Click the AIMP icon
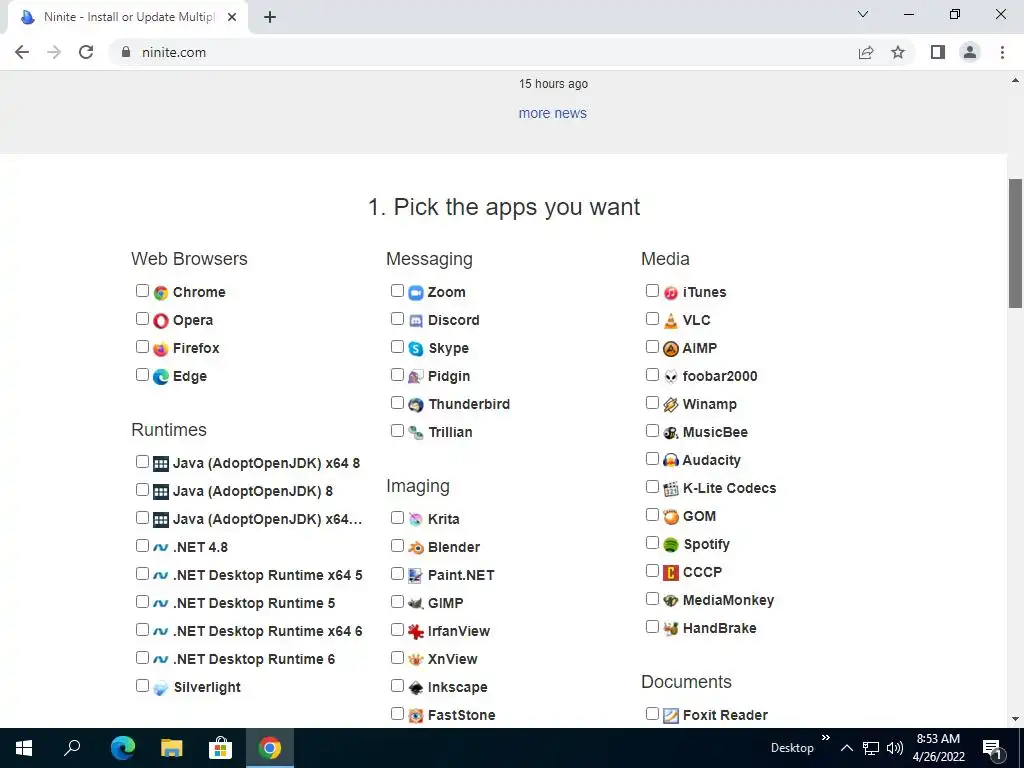Image resolution: width=1024 pixels, height=768 pixels. [x=671, y=349]
